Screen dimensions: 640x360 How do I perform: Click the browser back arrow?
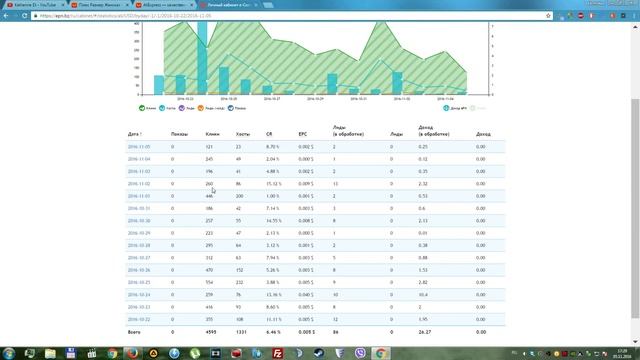click(6, 16)
